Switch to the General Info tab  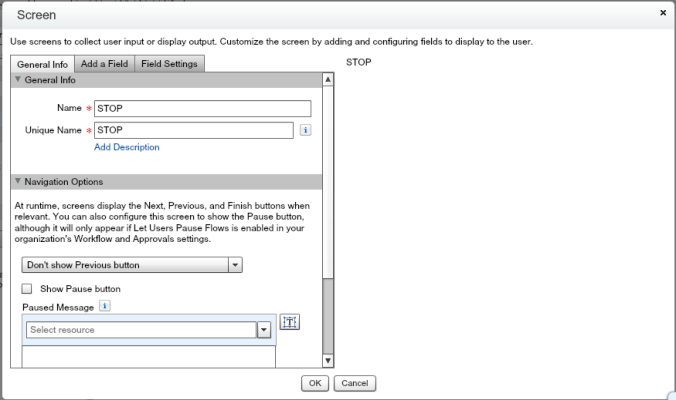click(x=42, y=64)
